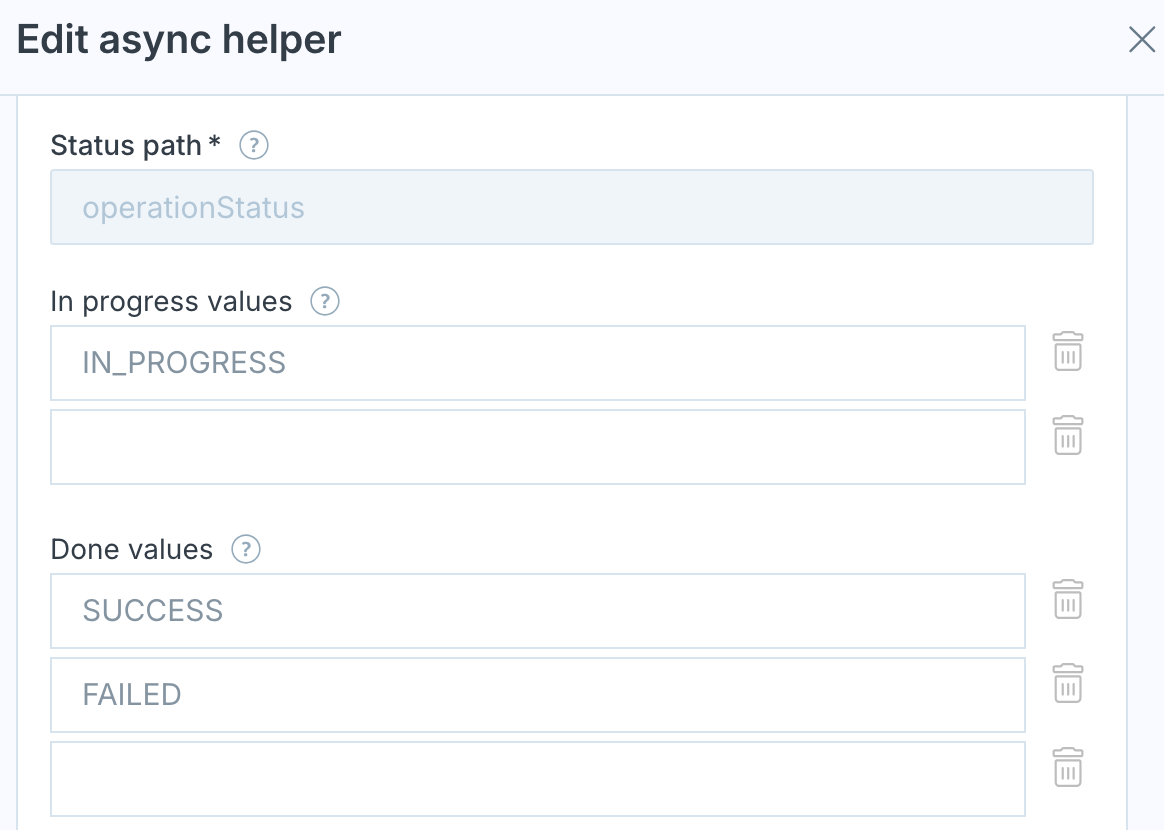Viewport: 1164px width, 830px height.
Task: Remove the FAILED done value
Action: click(x=1067, y=683)
